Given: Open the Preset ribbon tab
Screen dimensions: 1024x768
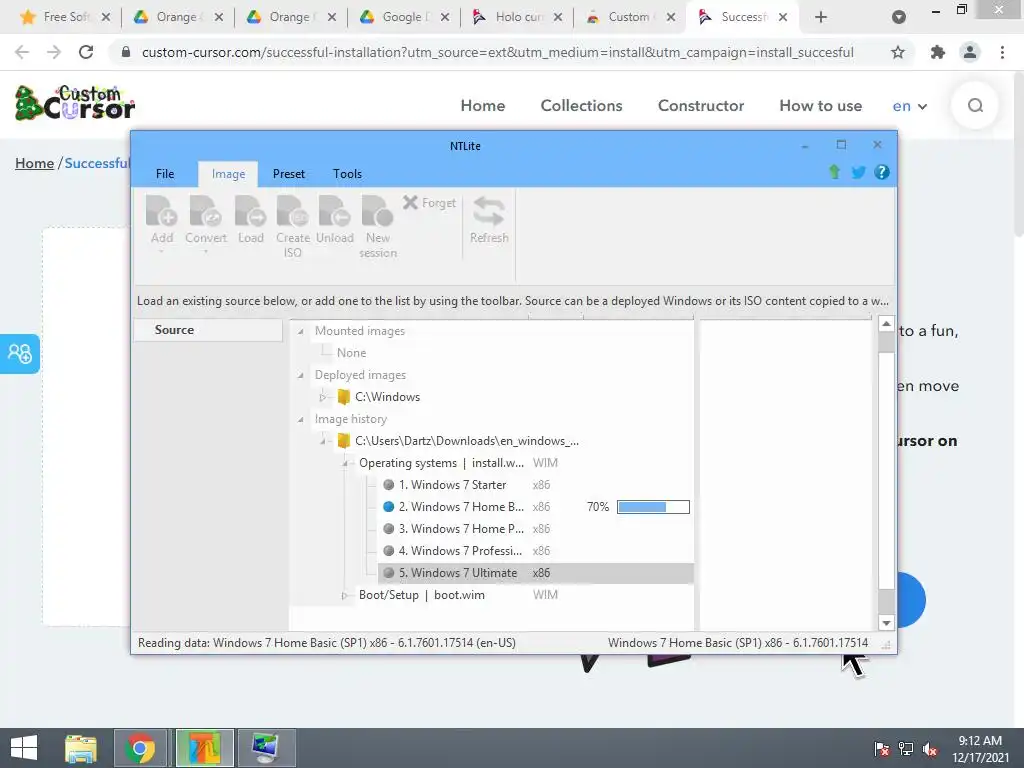Looking at the screenshot, I should coord(289,174).
